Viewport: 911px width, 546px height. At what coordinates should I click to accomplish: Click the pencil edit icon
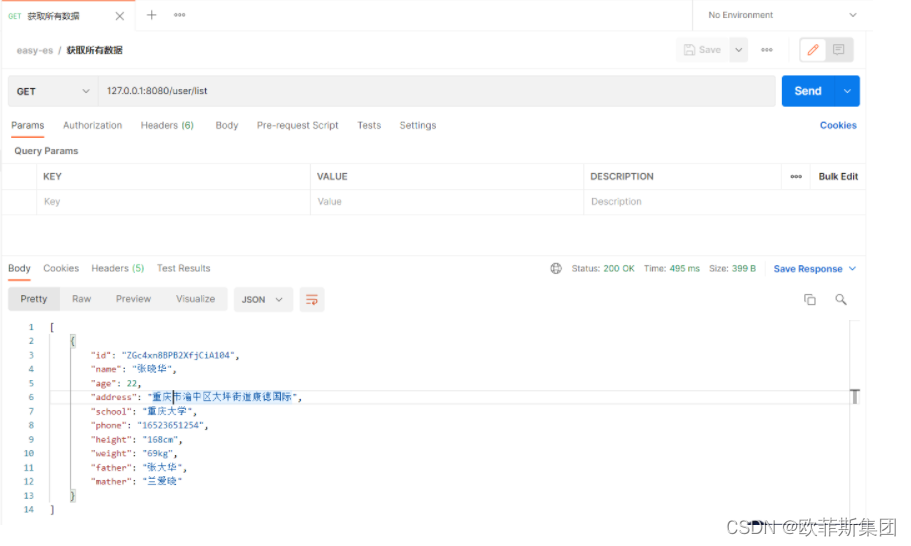813,50
